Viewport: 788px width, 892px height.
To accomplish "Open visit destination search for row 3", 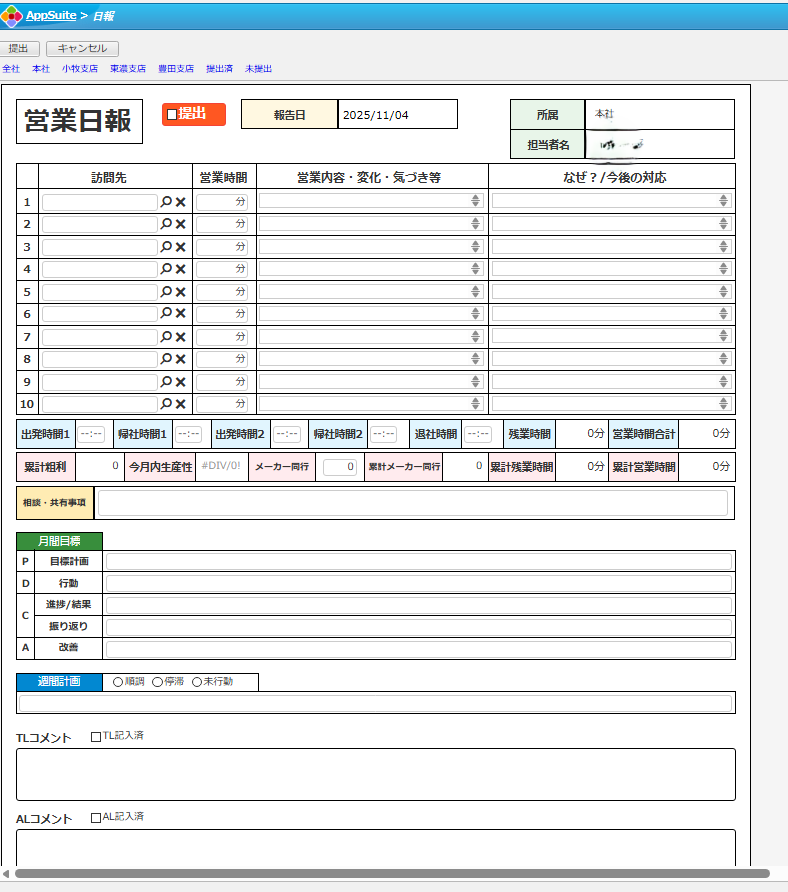I will point(166,246).
